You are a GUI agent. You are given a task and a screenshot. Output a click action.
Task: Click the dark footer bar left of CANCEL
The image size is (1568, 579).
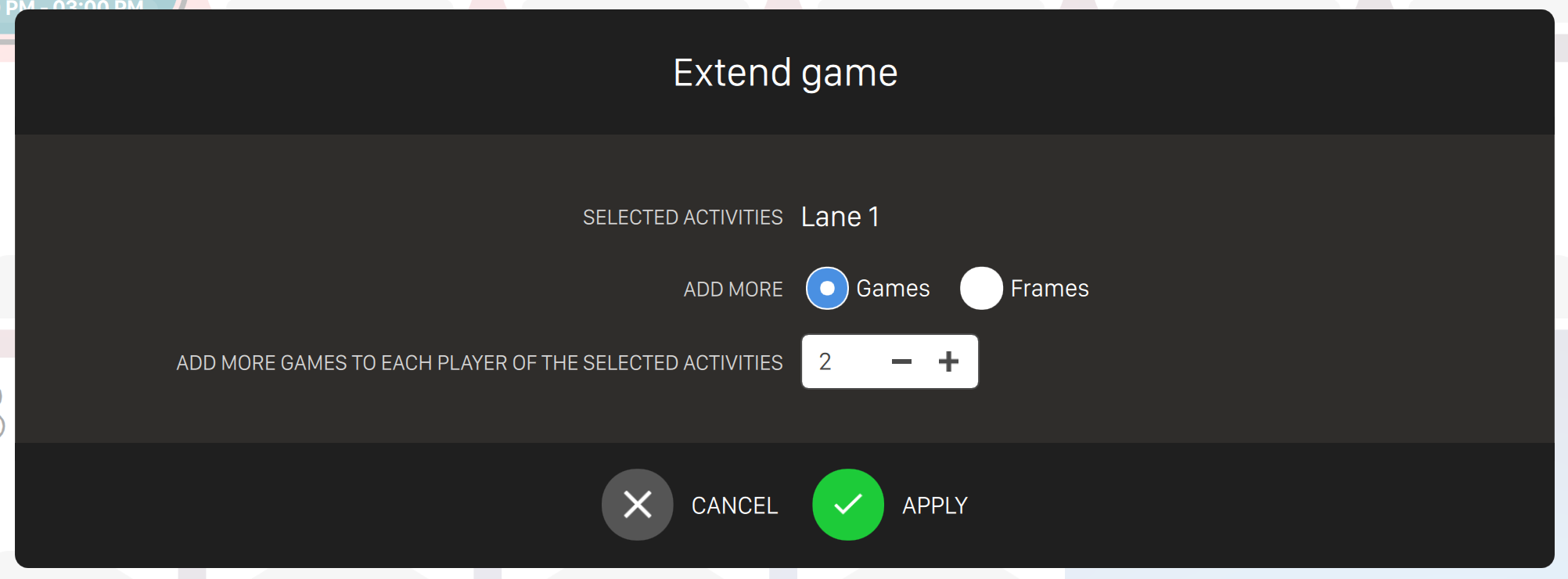click(x=313, y=505)
